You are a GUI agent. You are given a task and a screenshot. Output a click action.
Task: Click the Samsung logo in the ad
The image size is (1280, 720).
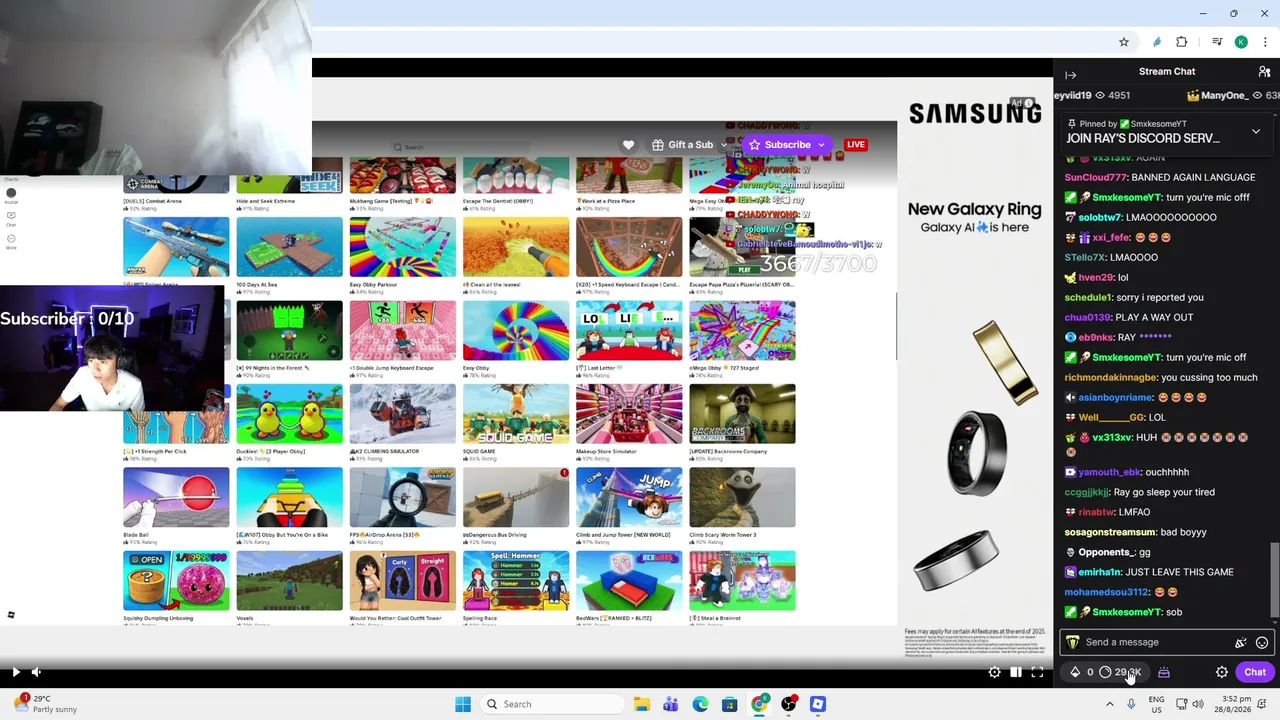pos(975,114)
